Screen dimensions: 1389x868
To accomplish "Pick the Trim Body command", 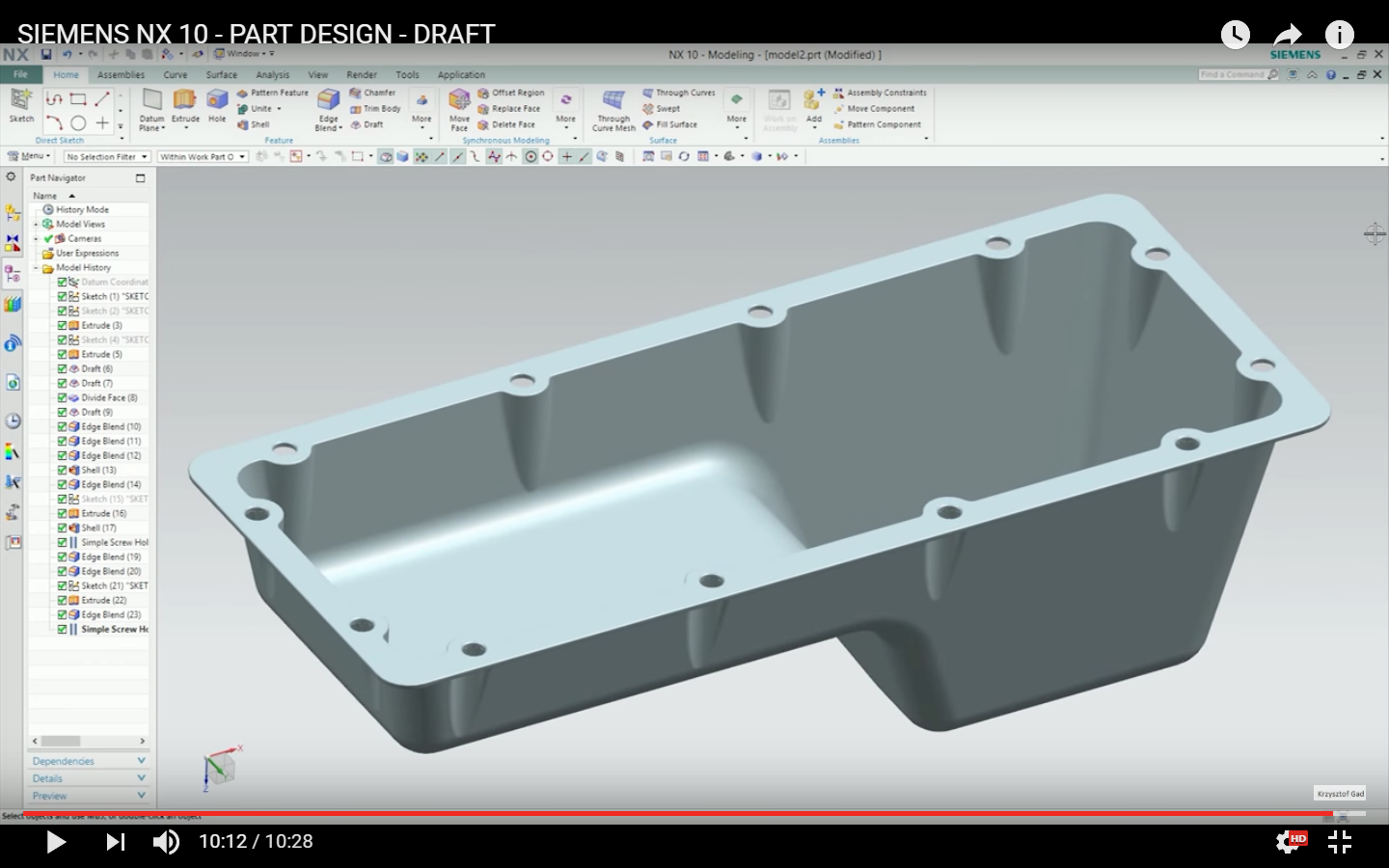I will coord(375,108).
